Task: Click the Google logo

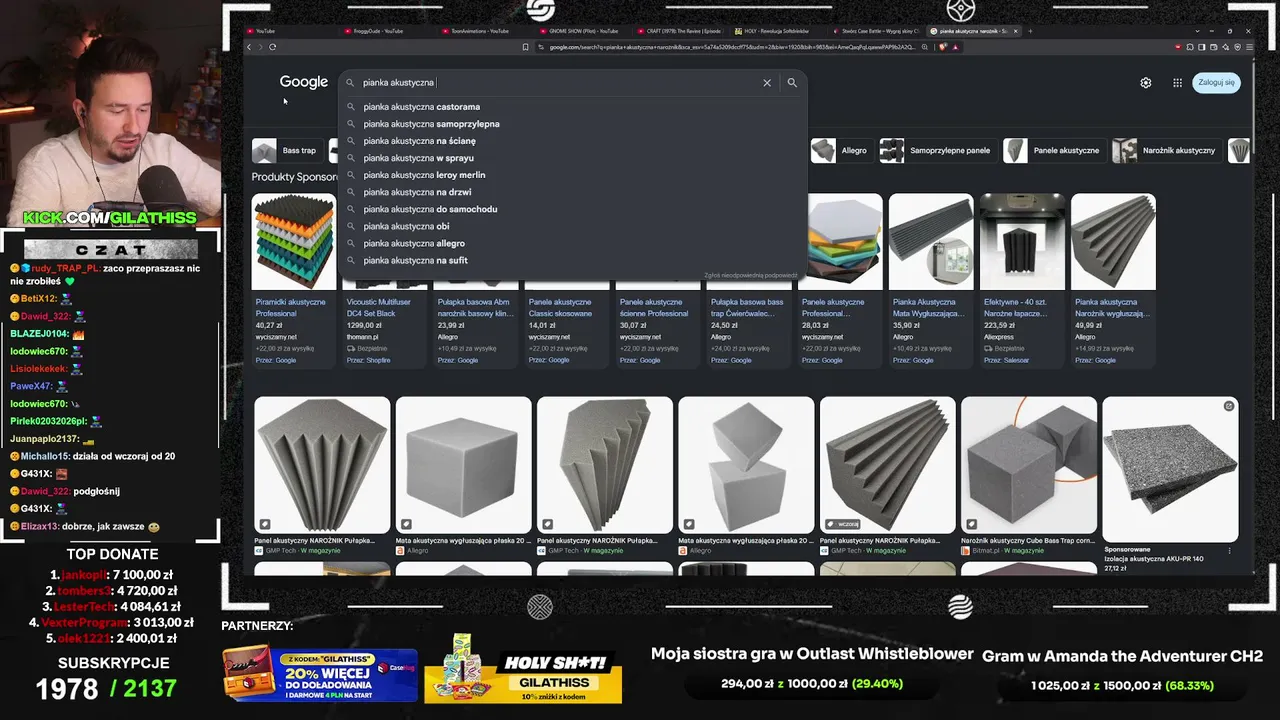Action: pos(304,82)
